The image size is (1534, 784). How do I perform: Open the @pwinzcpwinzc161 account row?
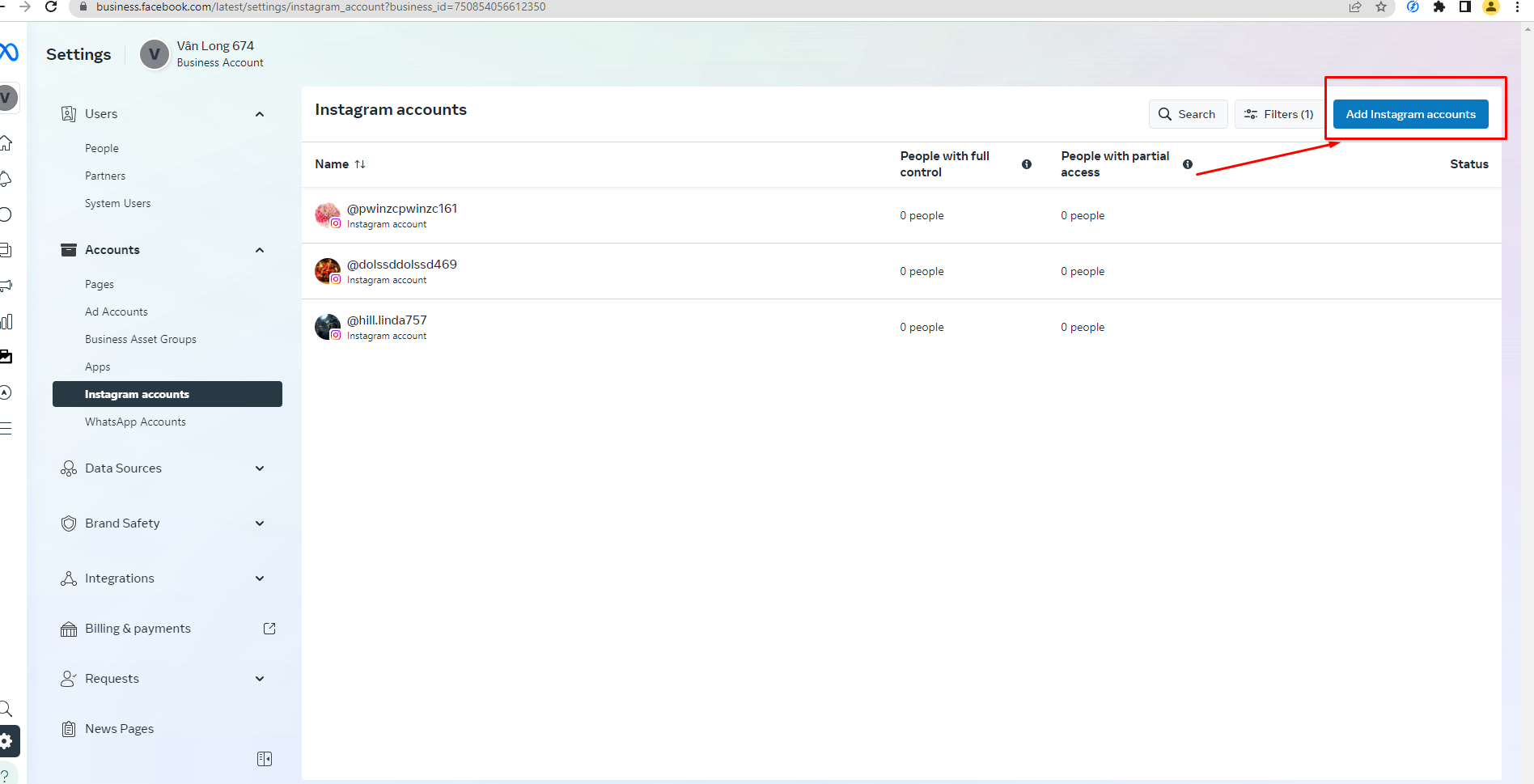(901, 215)
